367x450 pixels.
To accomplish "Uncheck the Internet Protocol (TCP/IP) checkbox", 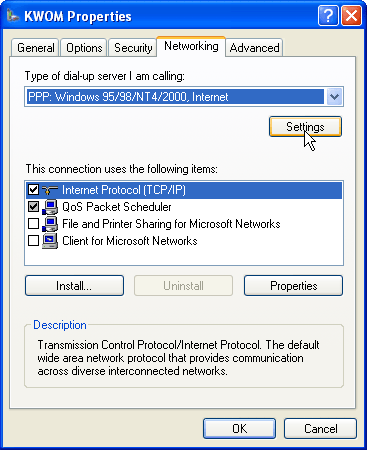I will (33, 190).
